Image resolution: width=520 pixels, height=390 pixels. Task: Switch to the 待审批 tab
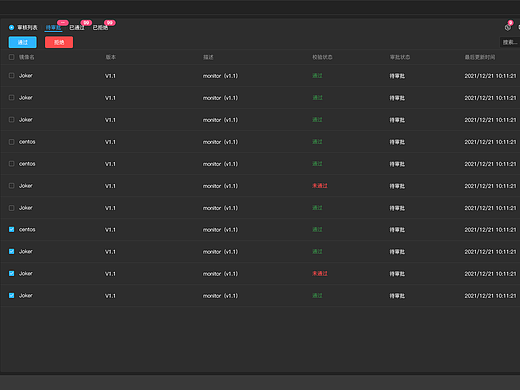click(53, 27)
